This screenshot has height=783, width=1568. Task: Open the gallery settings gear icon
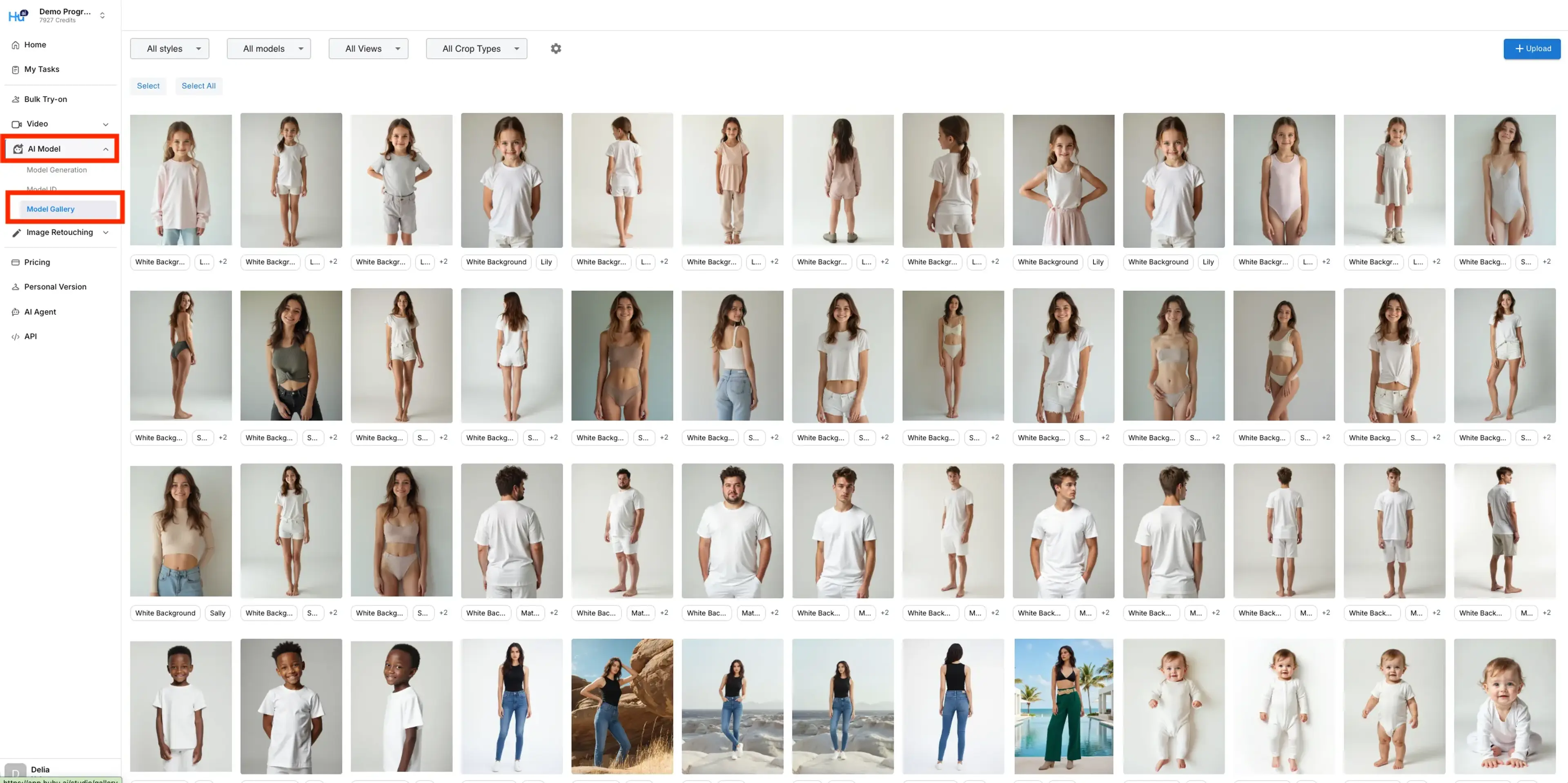point(556,49)
